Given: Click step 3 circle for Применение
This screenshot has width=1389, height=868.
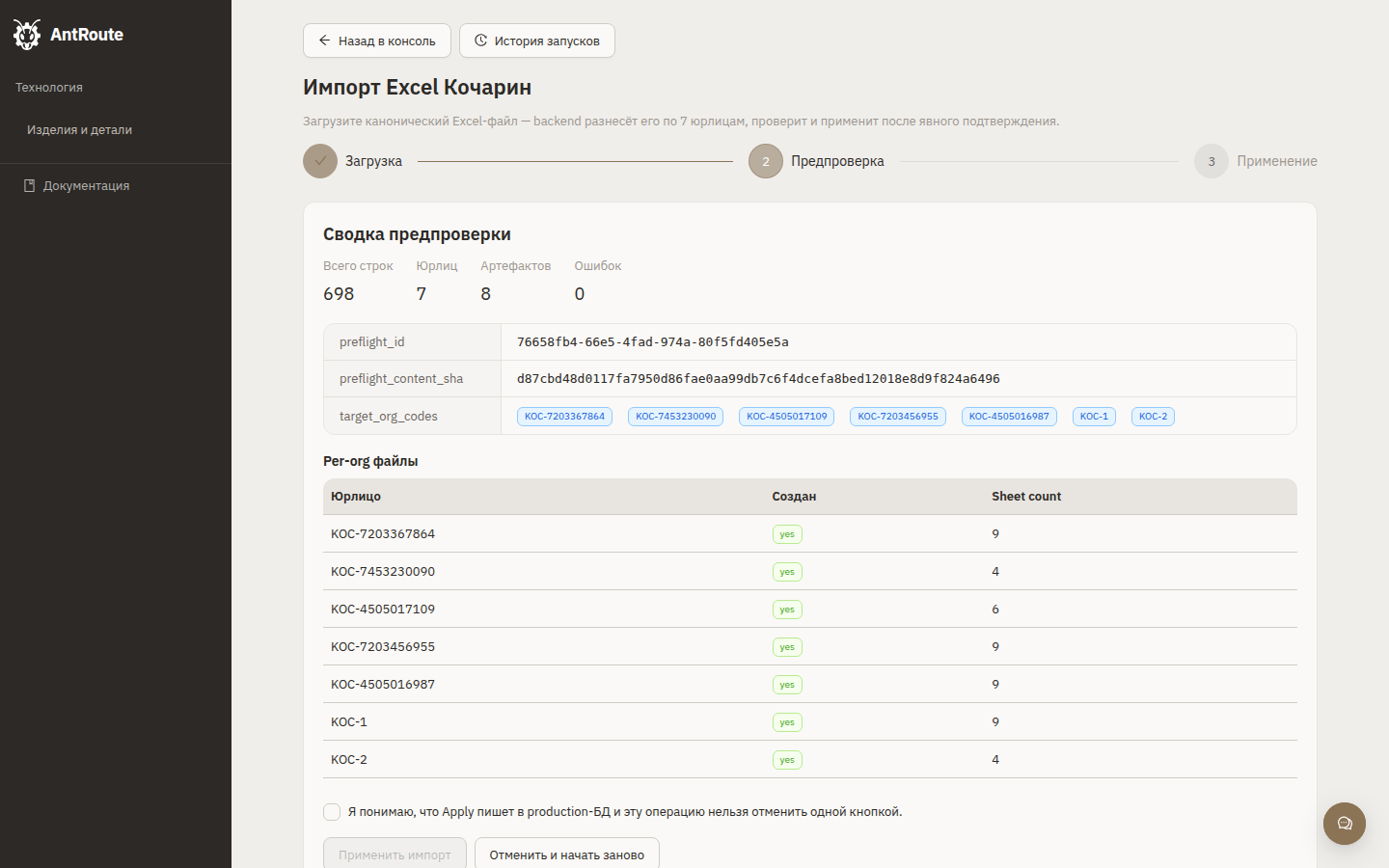Looking at the screenshot, I should tap(1212, 161).
